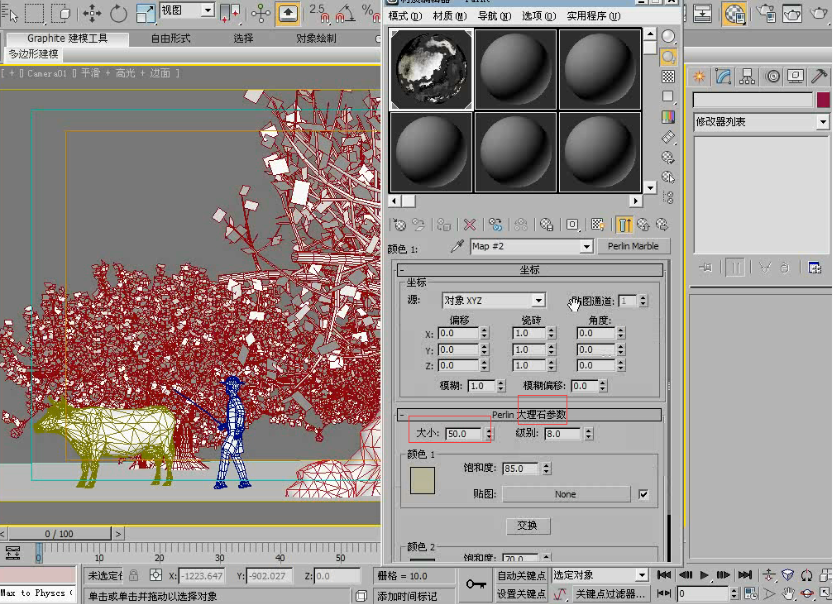Toggle the 颜色 1 贴图 enable checkbox
This screenshot has height=604, width=833.
tap(643, 495)
